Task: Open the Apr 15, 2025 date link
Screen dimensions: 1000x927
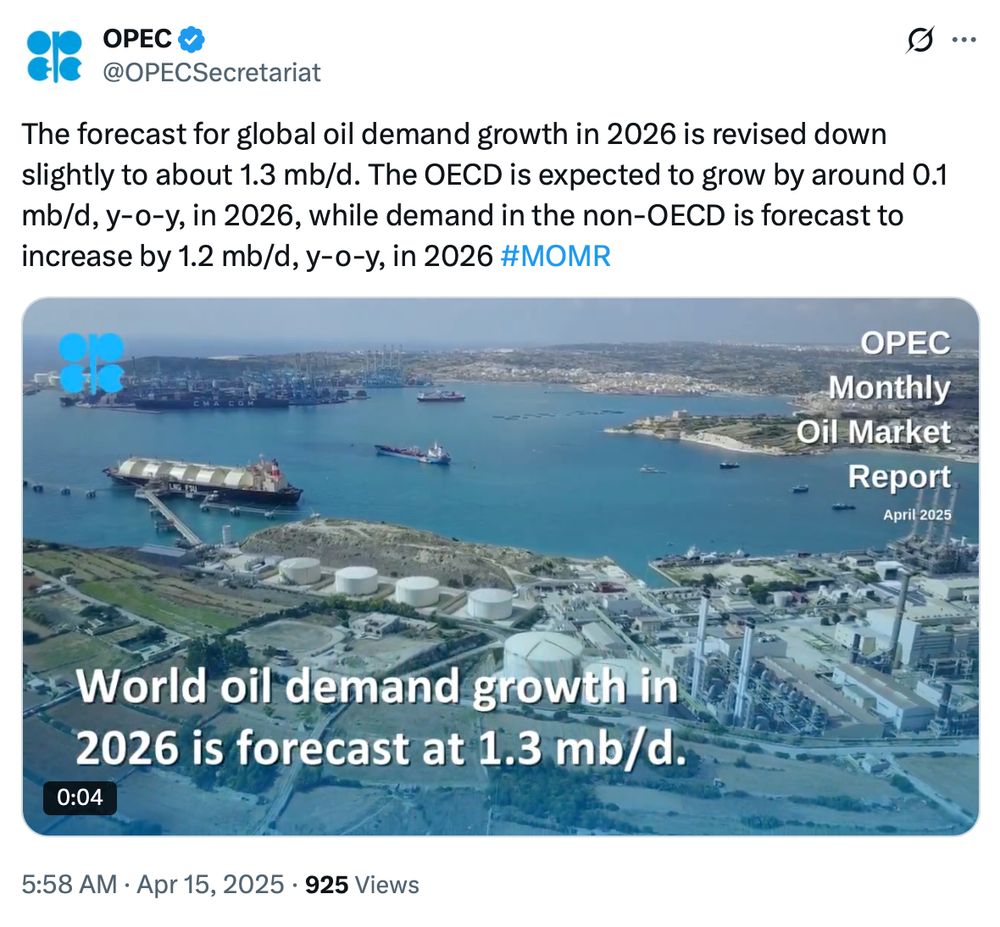Action: pos(210,885)
